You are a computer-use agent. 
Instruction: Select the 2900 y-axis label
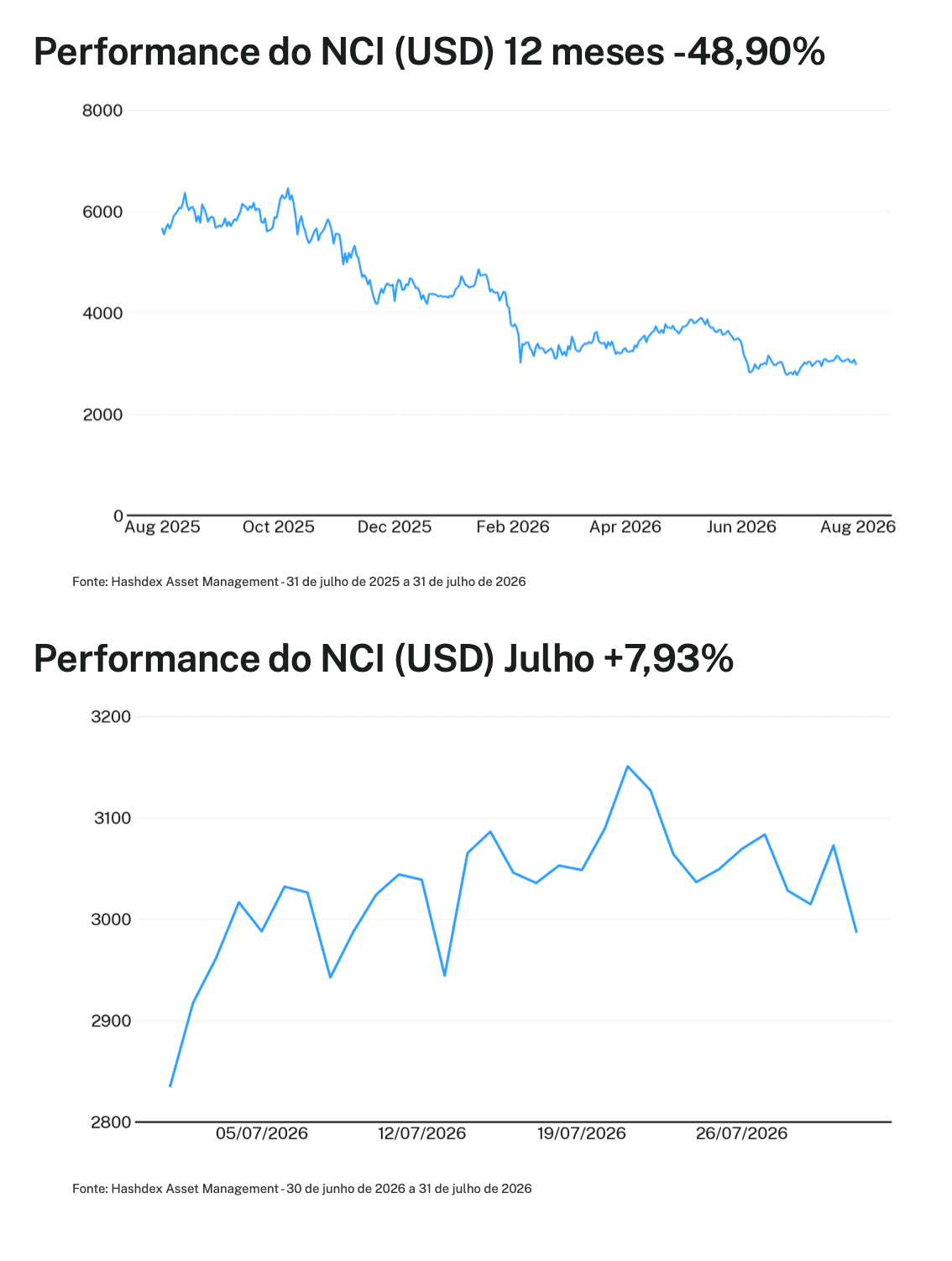click(x=111, y=1021)
